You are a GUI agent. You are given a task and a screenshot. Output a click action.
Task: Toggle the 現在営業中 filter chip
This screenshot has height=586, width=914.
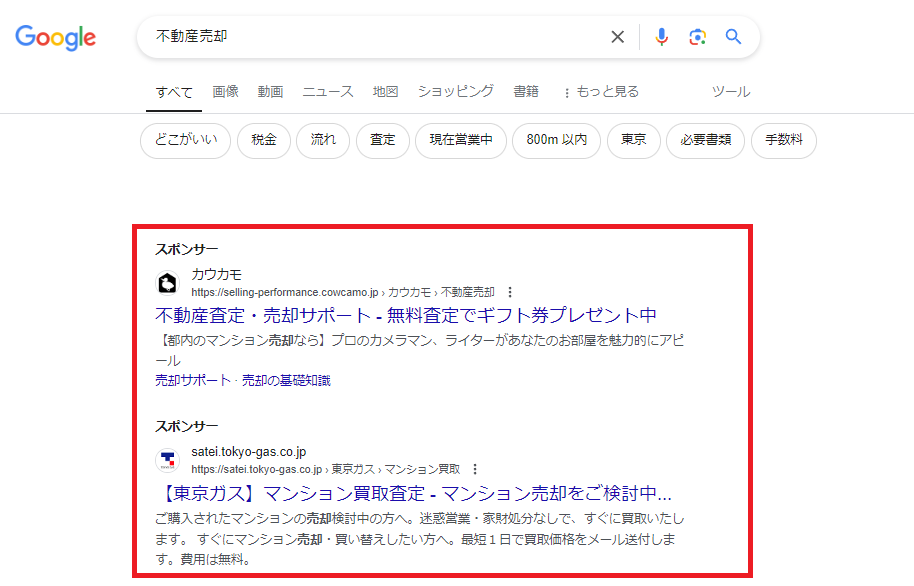[x=460, y=141]
